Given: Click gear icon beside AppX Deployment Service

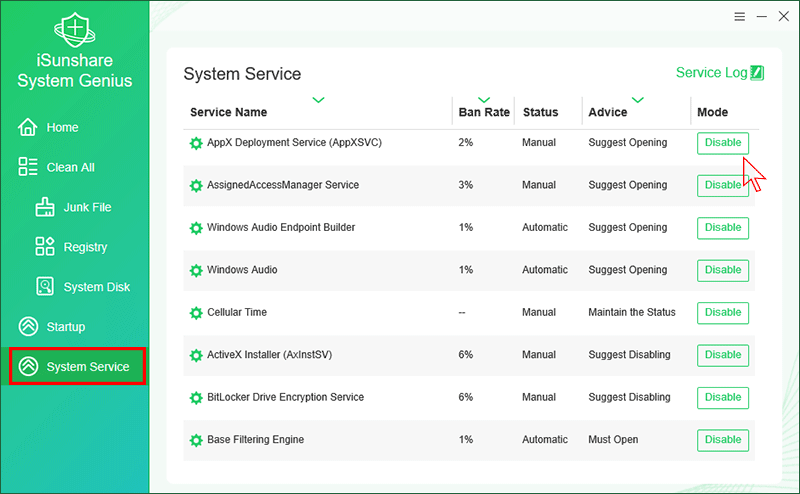Looking at the screenshot, I should [196, 143].
